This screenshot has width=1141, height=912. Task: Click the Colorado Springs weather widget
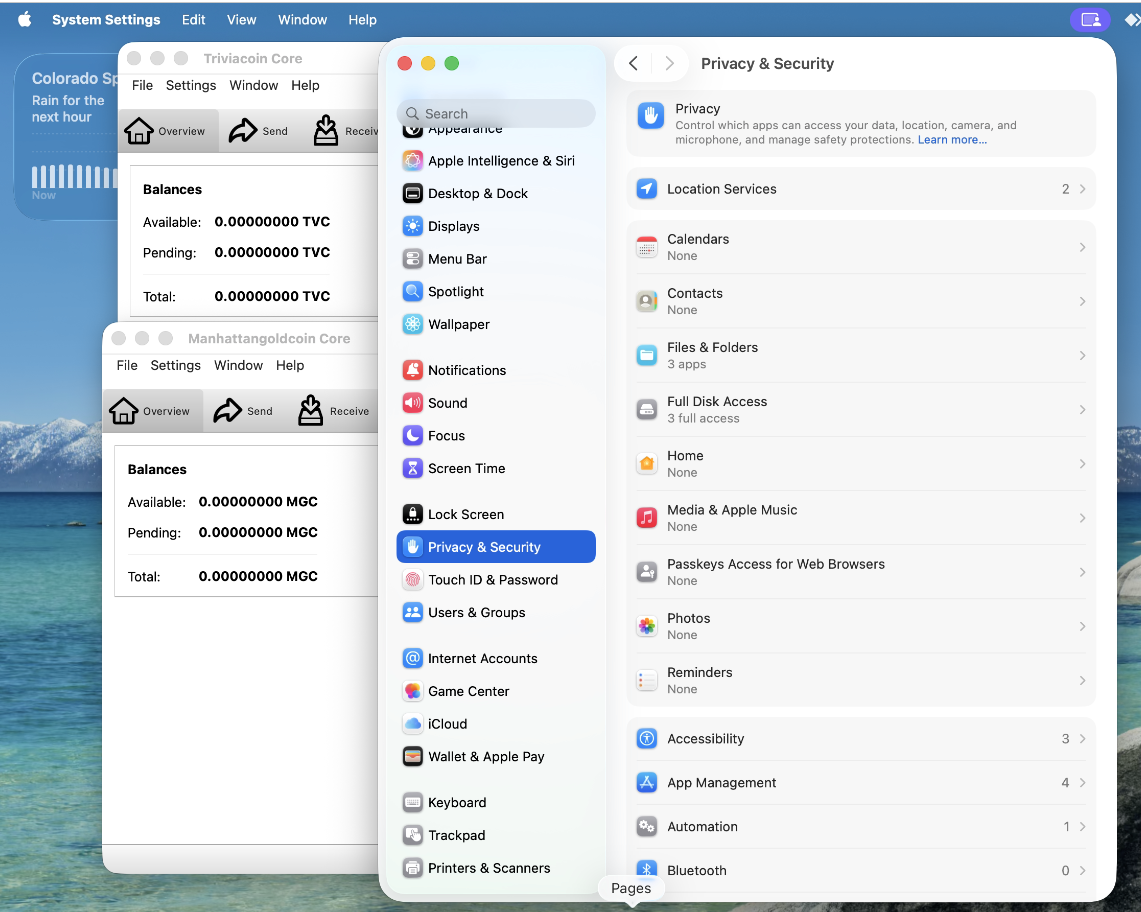(x=66, y=137)
